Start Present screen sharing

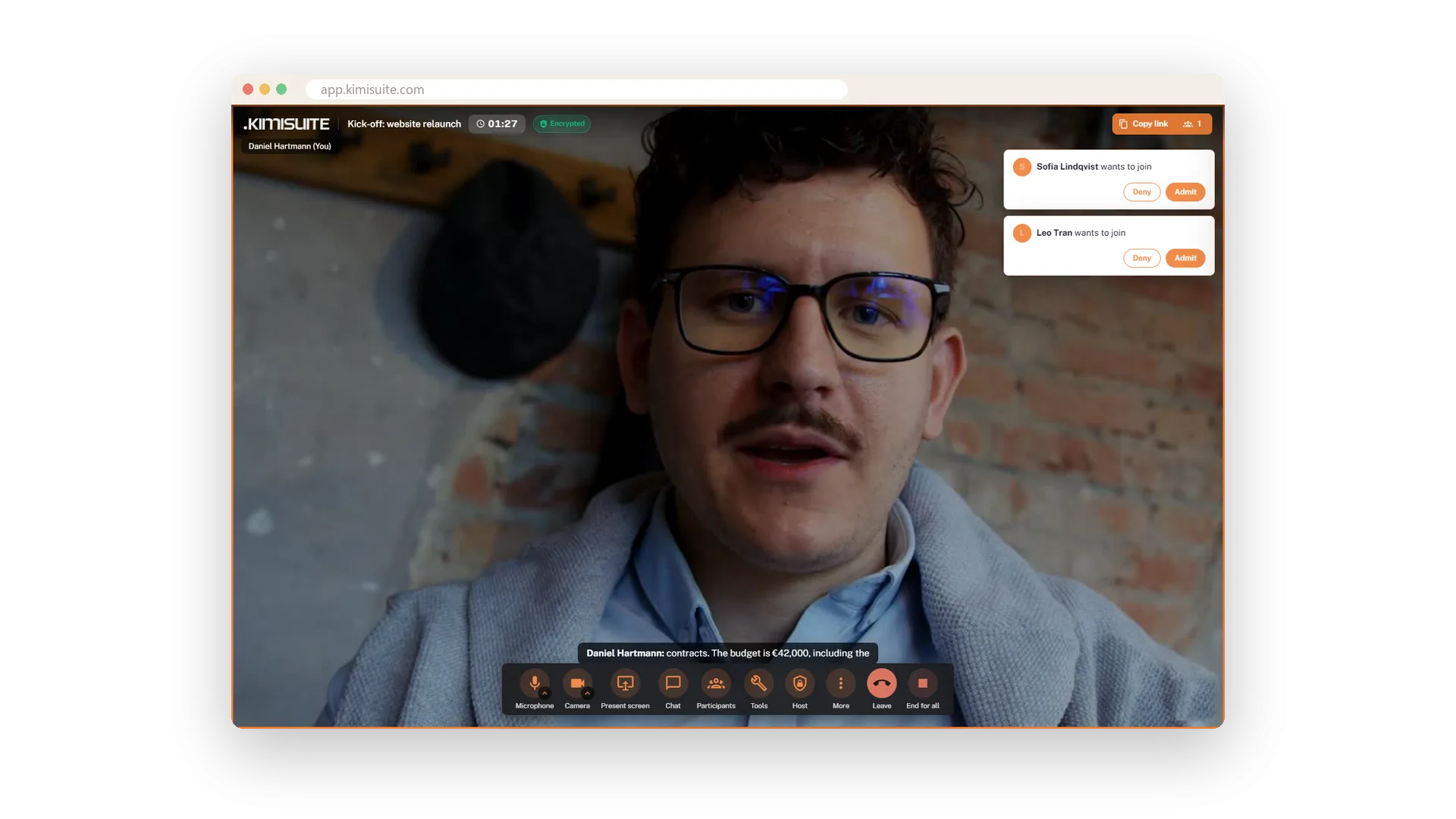[x=625, y=682]
